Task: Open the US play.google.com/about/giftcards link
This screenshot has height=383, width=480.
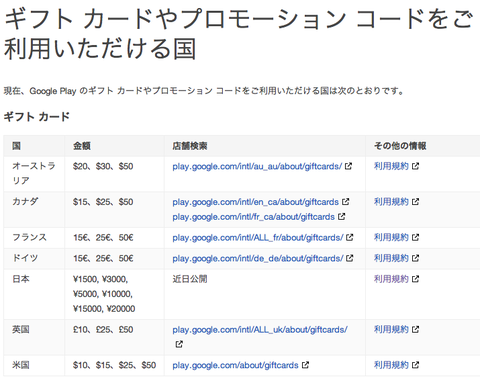Action: pyautogui.click(x=235, y=365)
